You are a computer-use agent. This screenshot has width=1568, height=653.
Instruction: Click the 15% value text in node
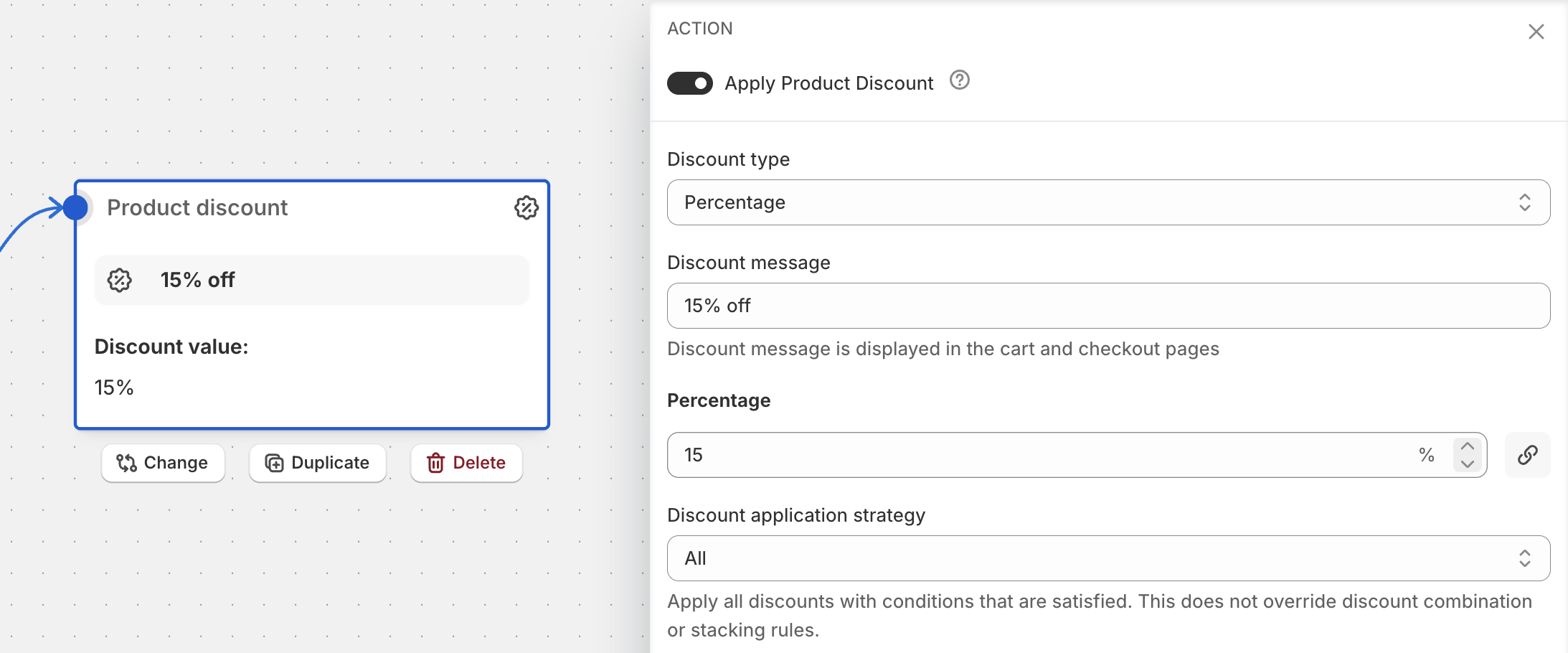(114, 387)
